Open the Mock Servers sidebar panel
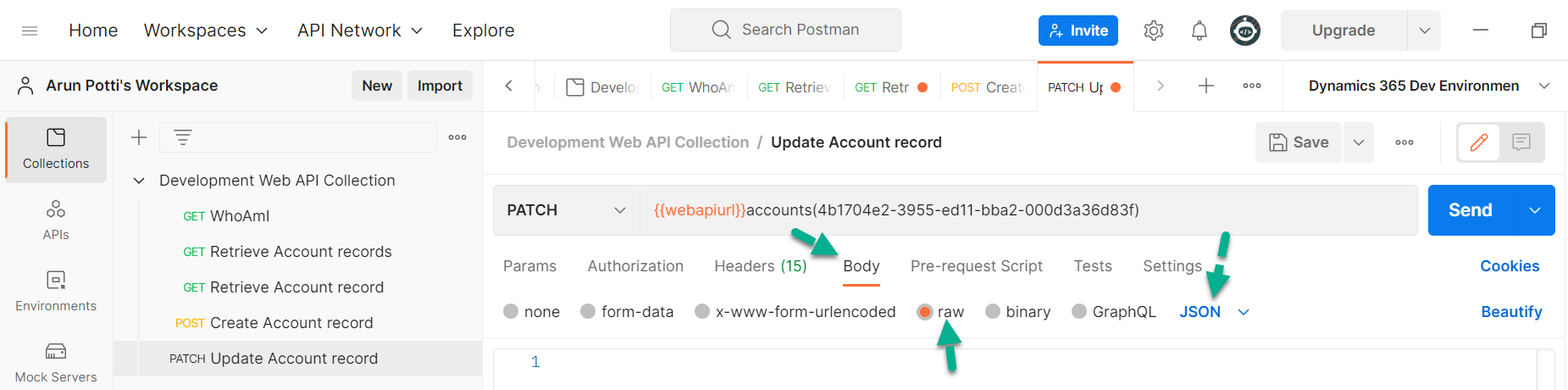Viewport: 1568px width, 390px height. [x=56, y=362]
